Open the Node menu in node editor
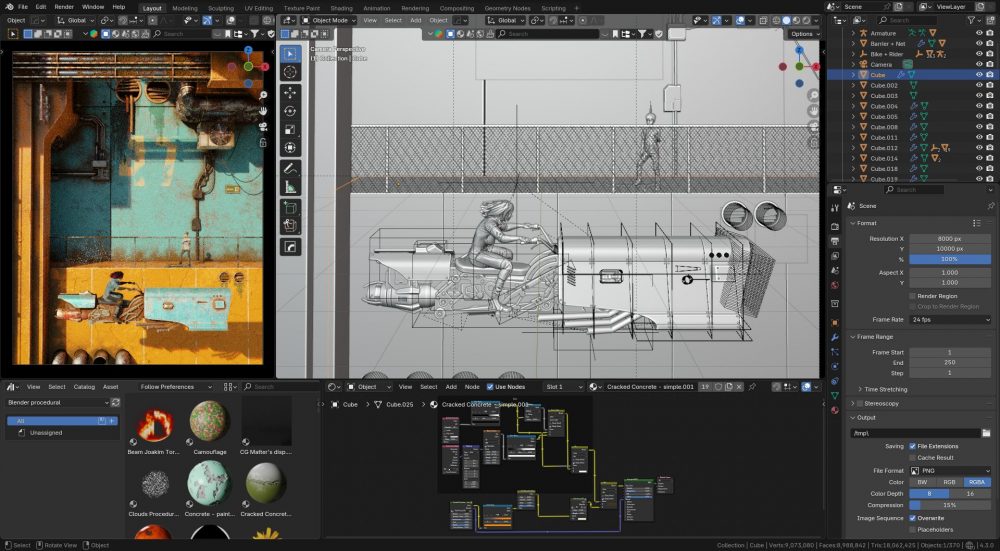The image size is (1000, 551). coord(472,386)
